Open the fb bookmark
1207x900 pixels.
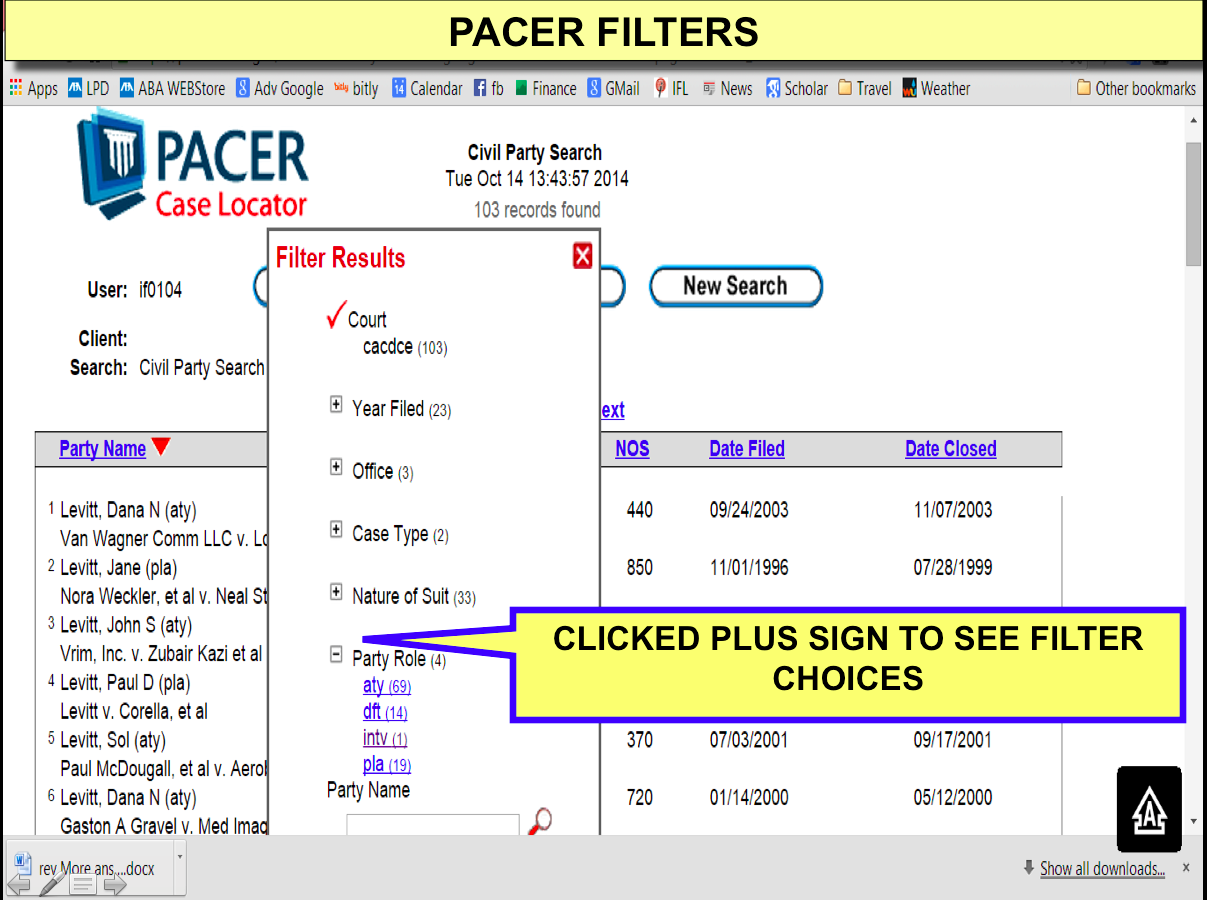coord(488,88)
